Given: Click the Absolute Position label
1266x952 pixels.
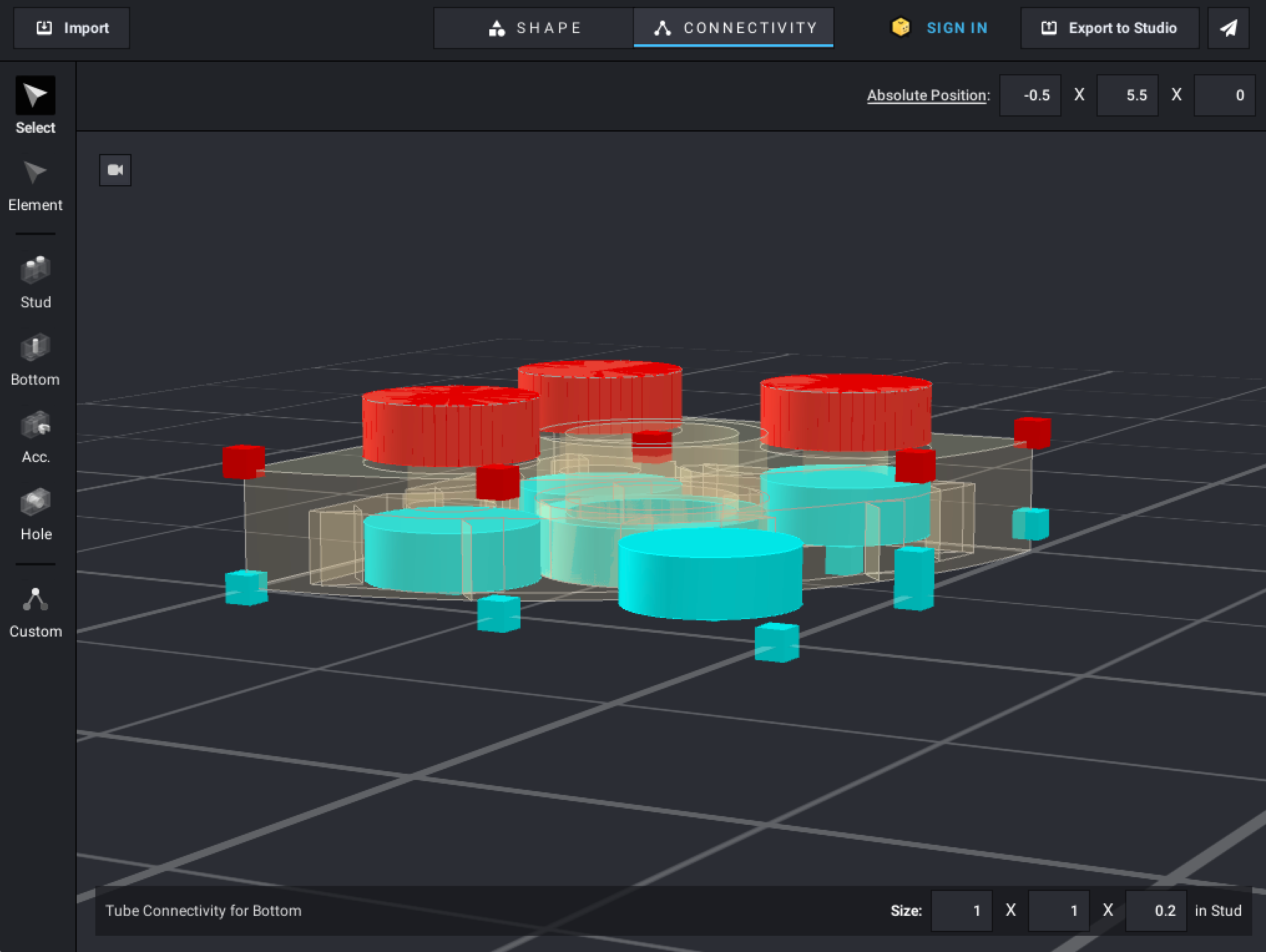Looking at the screenshot, I should pos(928,95).
